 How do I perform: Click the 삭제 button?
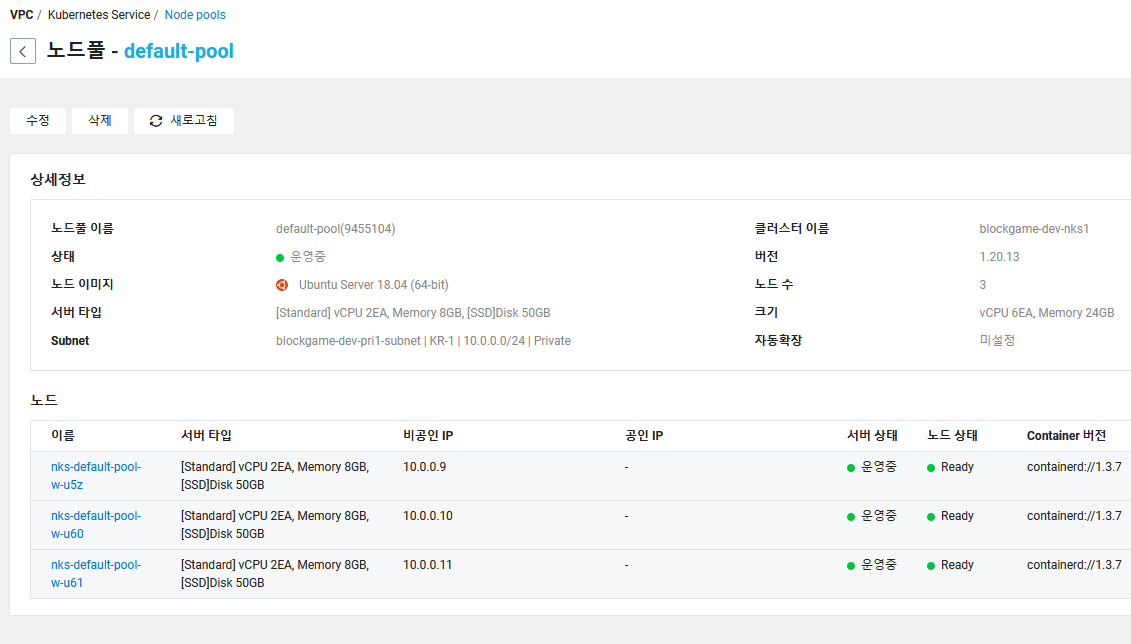pos(100,120)
